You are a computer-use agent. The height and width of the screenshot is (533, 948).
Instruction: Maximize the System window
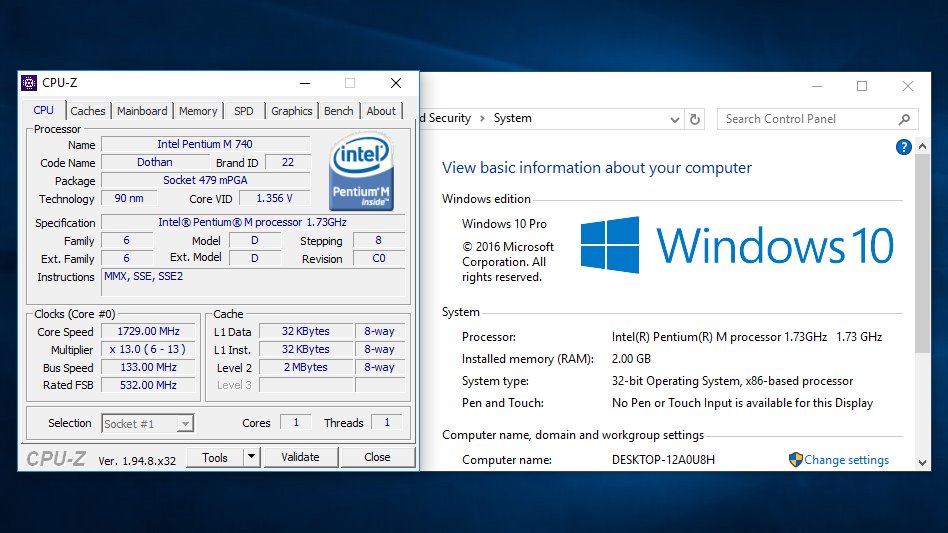(x=862, y=86)
